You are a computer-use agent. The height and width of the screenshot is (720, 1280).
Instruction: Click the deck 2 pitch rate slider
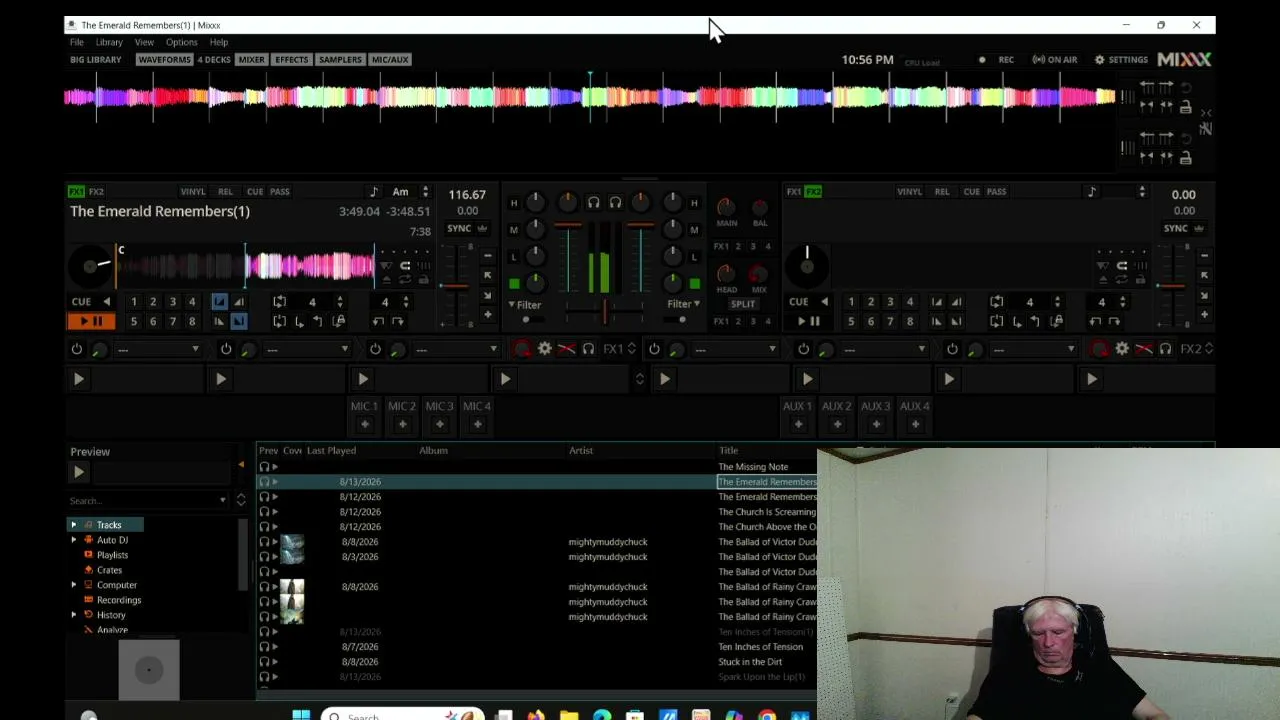1172,287
